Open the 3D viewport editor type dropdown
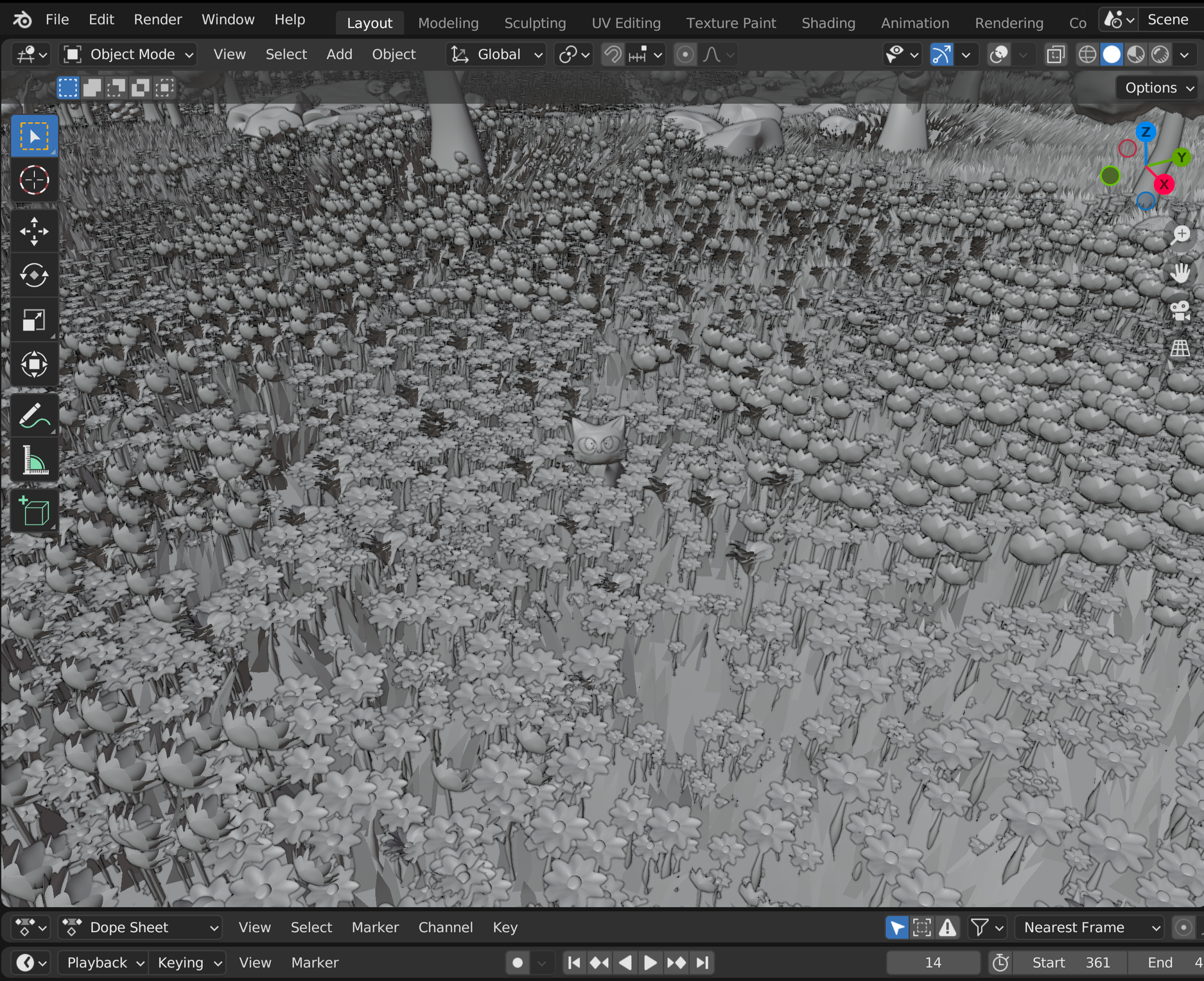This screenshot has height=981, width=1204. click(x=30, y=55)
